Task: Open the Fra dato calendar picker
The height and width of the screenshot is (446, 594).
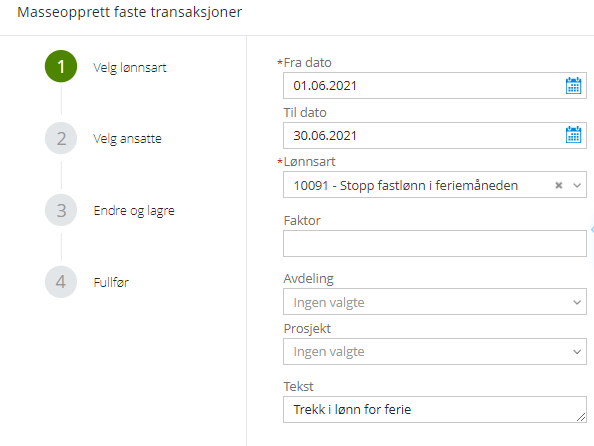Action: (573, 86)
